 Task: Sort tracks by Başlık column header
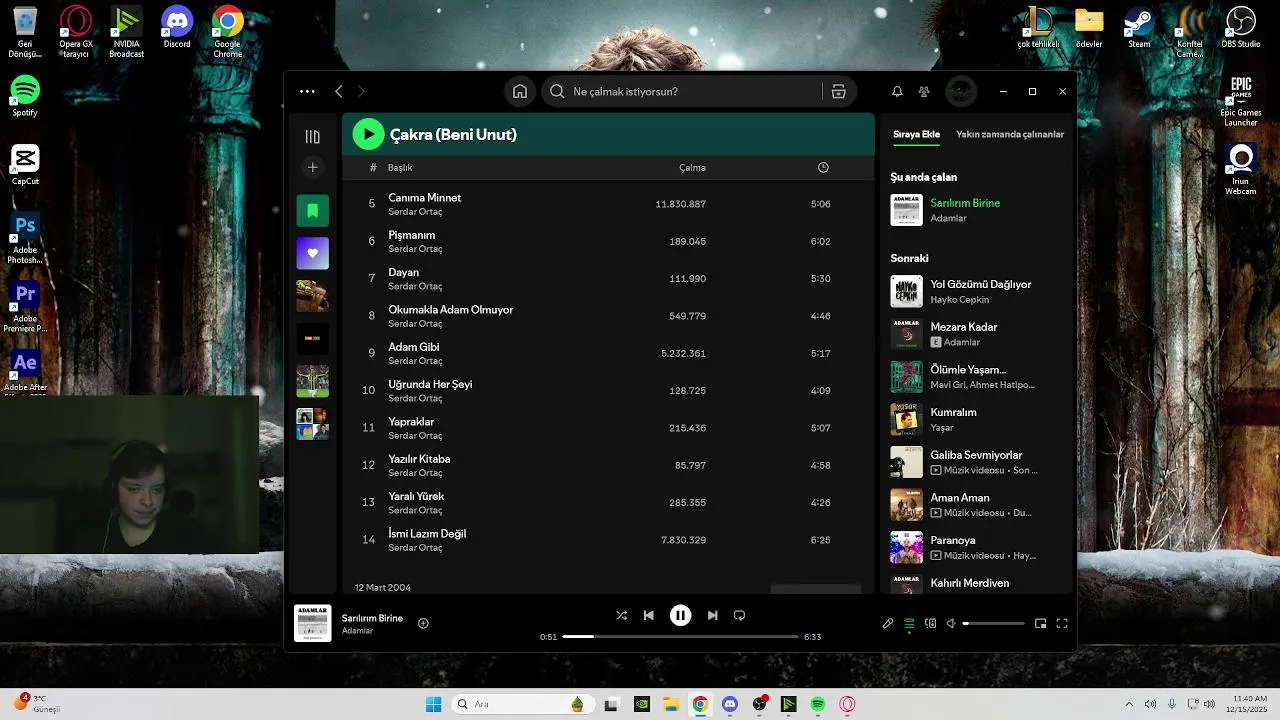(400, 167)
